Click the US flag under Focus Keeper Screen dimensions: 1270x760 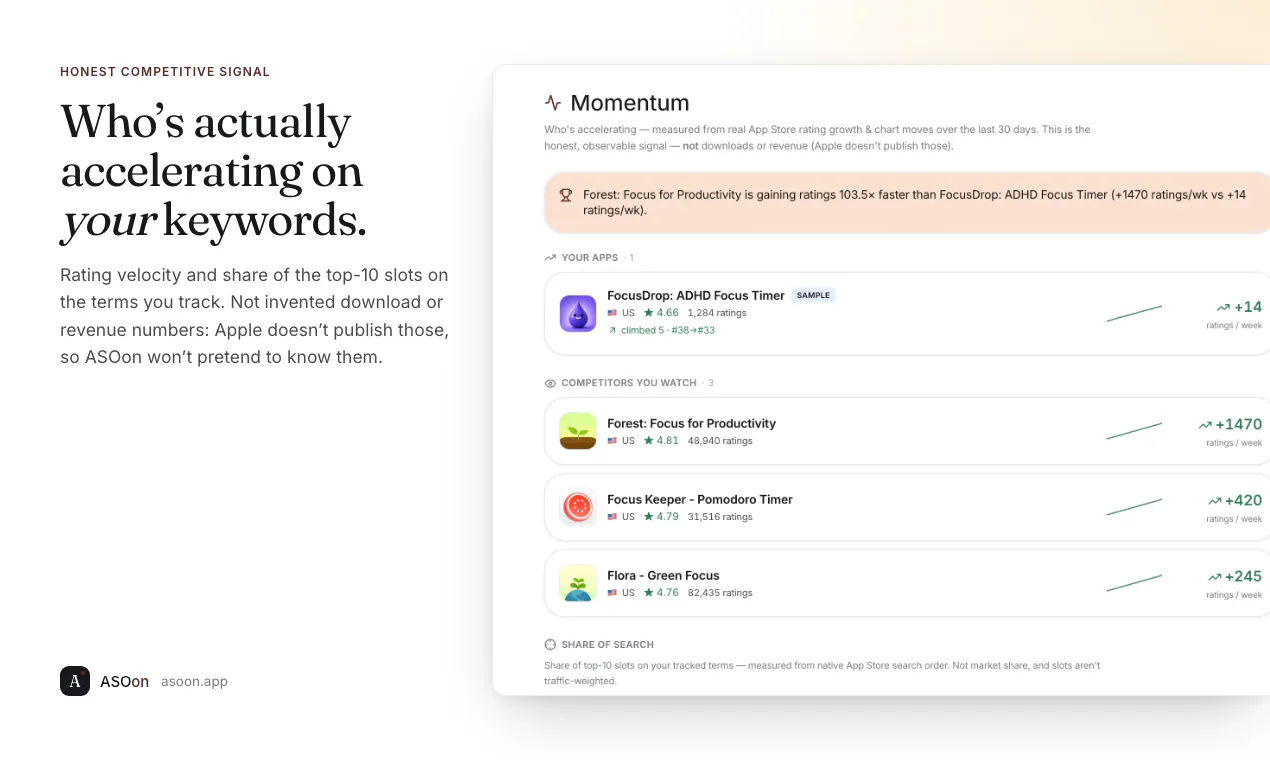click(612, 517)
